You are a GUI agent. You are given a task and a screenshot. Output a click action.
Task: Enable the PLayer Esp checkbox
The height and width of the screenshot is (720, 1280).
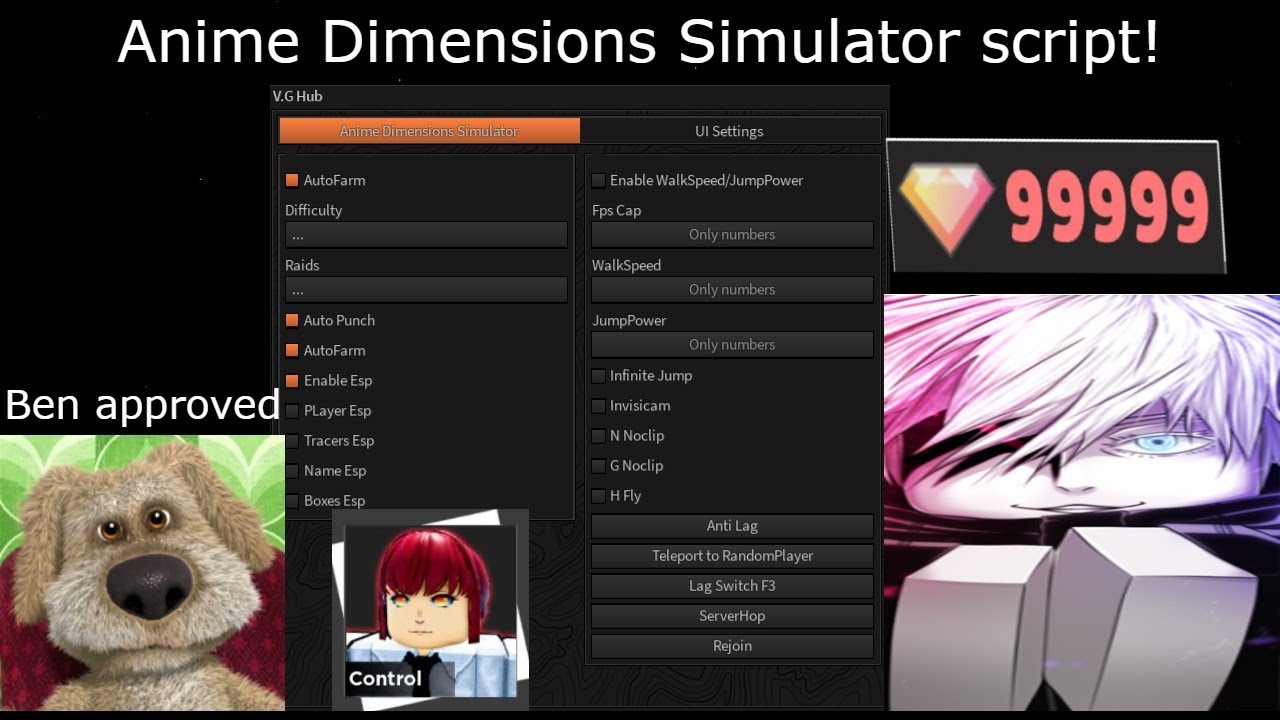pos(292,411)
